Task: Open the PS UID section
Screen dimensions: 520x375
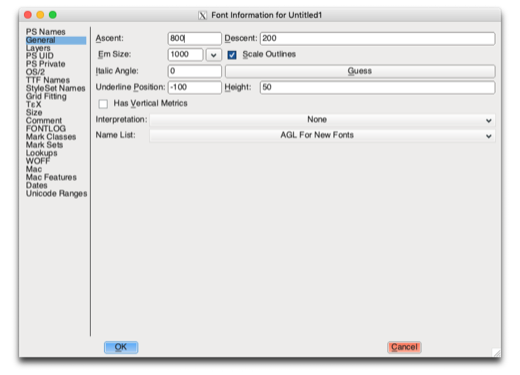Action: (40, 56)
